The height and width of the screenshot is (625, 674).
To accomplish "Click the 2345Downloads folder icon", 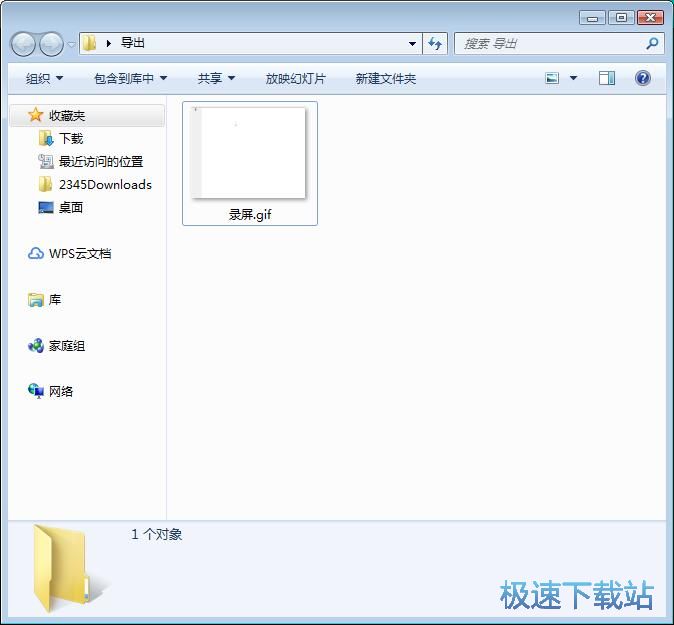I will coord(46,184).
